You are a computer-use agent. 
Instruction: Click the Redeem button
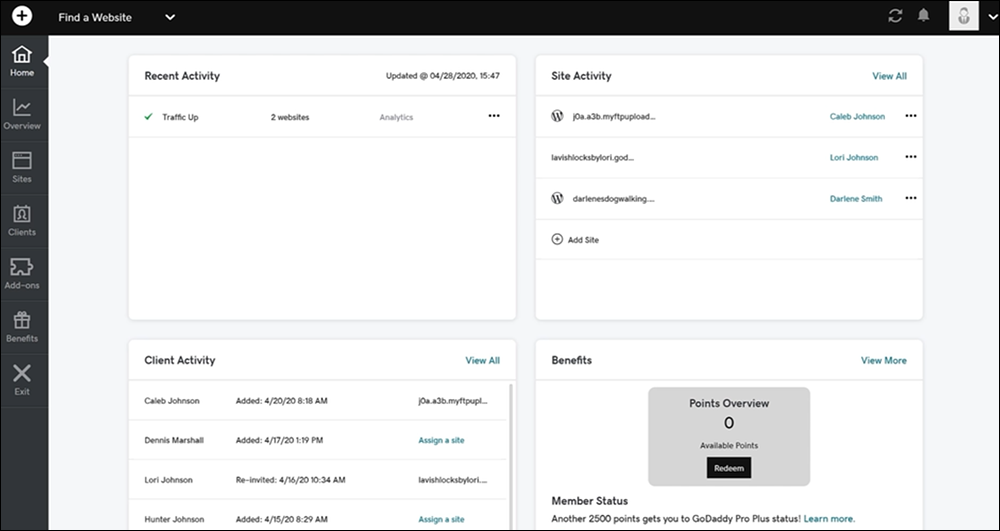click(x=728, y=467)
